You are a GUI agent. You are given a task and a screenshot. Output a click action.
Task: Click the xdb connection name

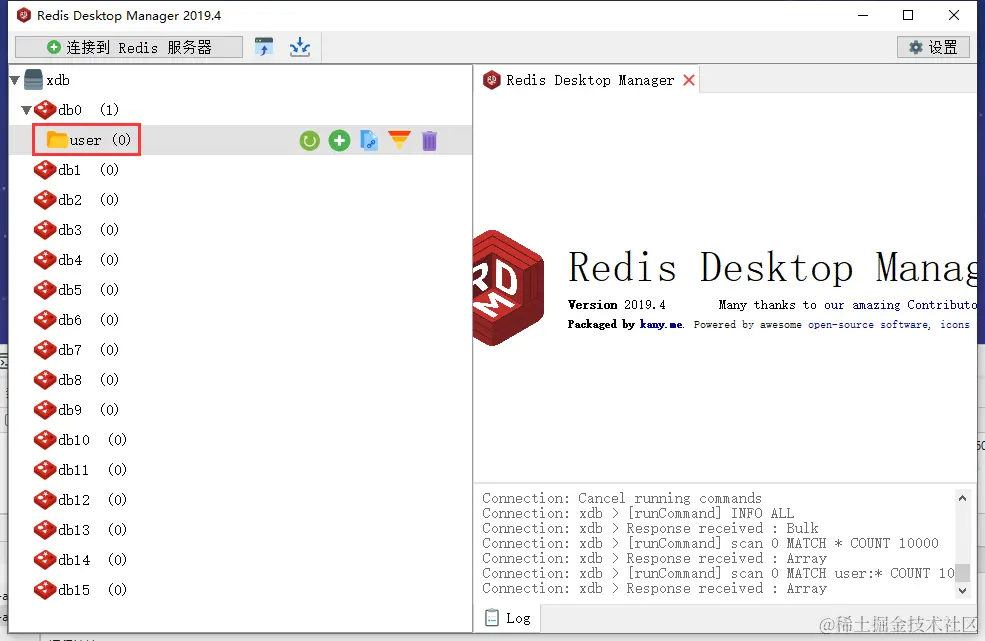[58, 80]
